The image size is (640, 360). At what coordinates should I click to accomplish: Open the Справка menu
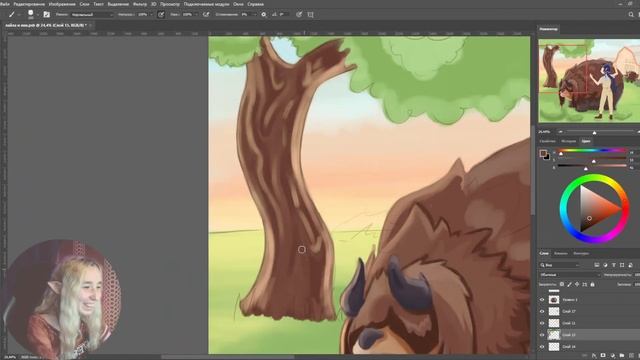(256, 4)
